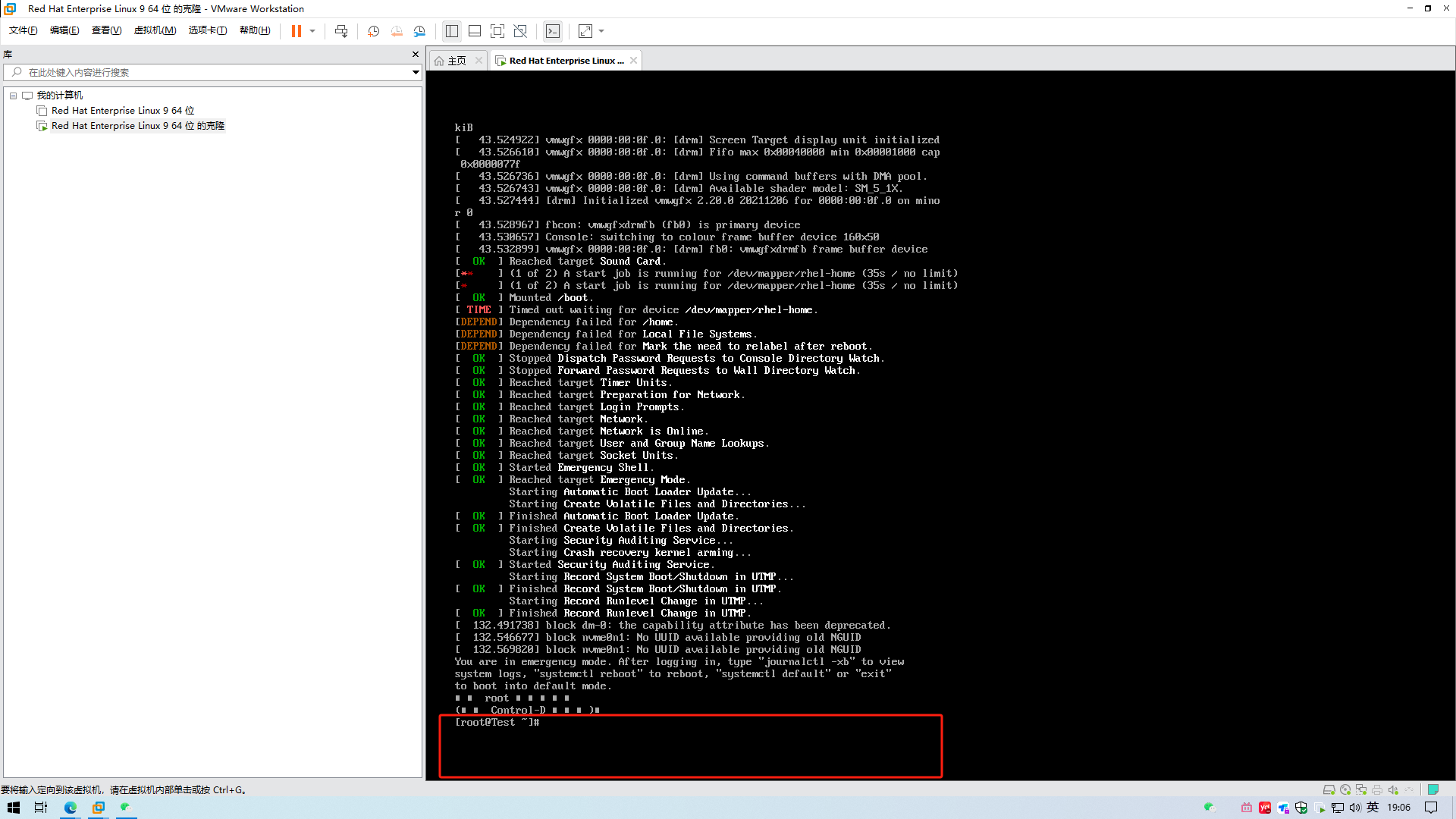Open the 查看(V) menu
The image size is (1456, 819).
click(106, 30)
